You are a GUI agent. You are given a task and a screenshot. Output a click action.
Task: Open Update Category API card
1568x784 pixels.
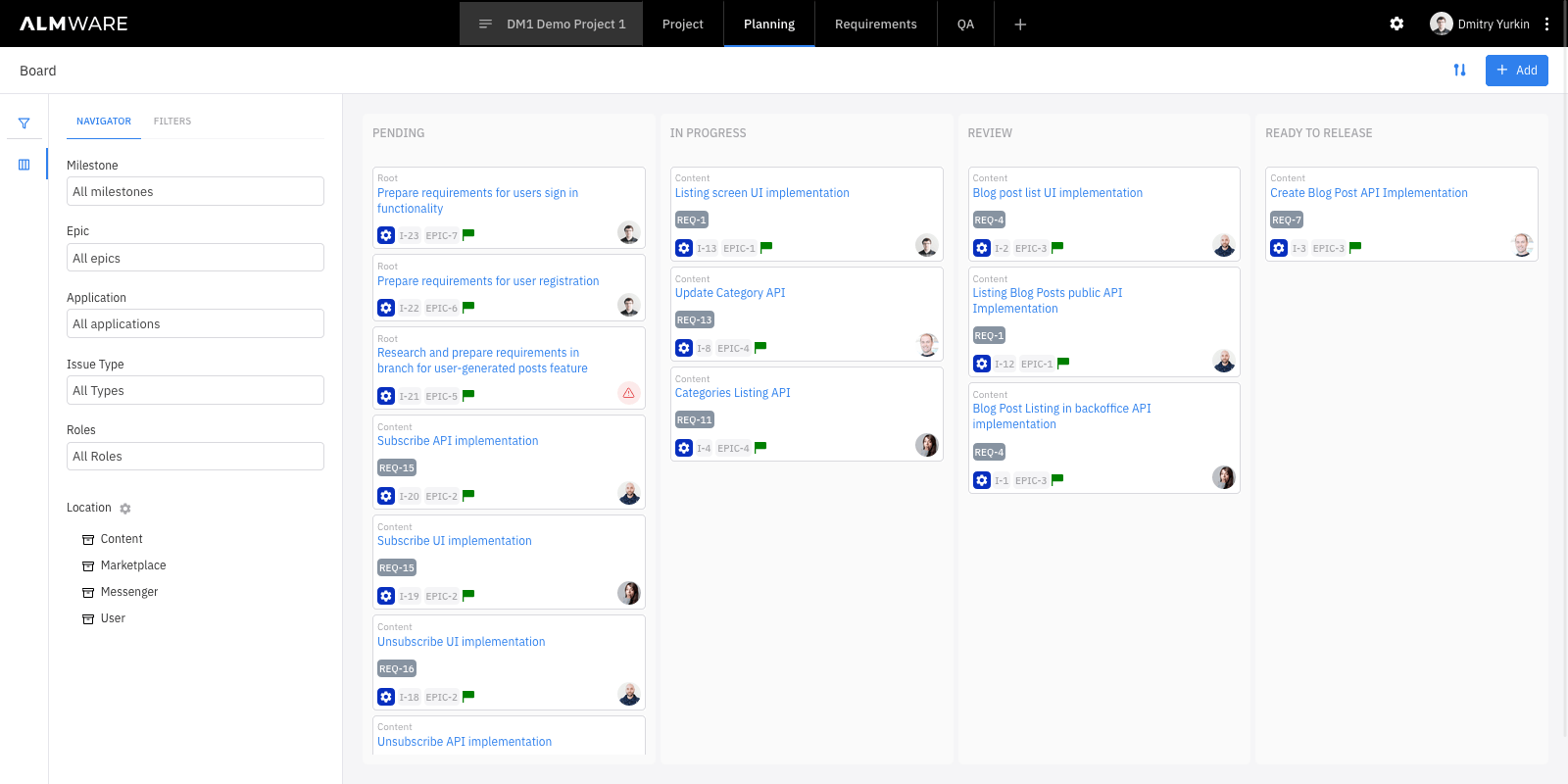click(x=730, y=293)
